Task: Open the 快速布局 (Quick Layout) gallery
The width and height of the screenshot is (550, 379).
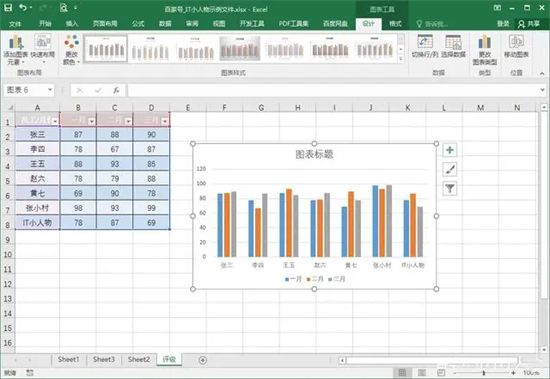Action: point(42,49)
